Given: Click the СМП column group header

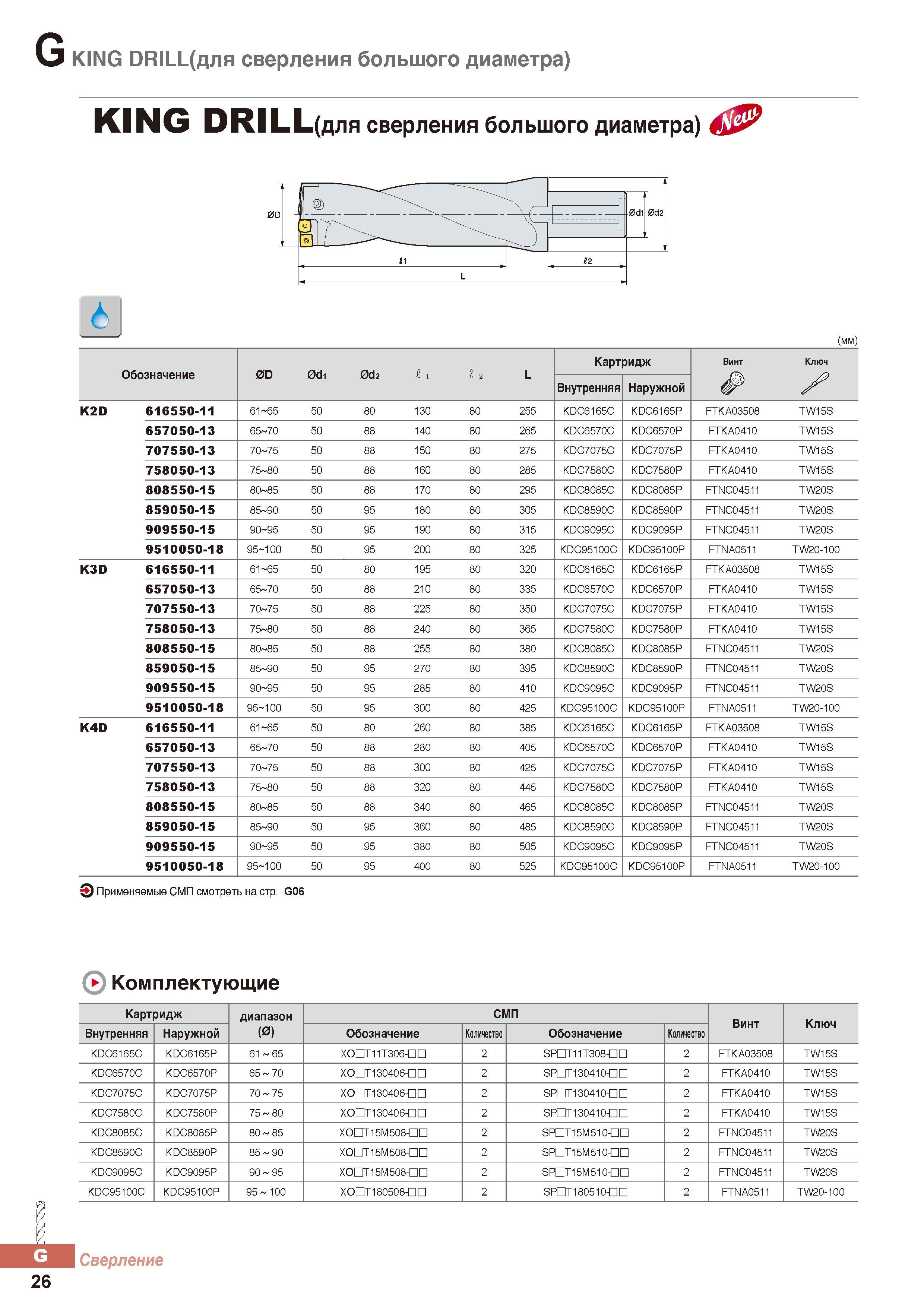Looking at the screenshot, I should pos(506,1014).
